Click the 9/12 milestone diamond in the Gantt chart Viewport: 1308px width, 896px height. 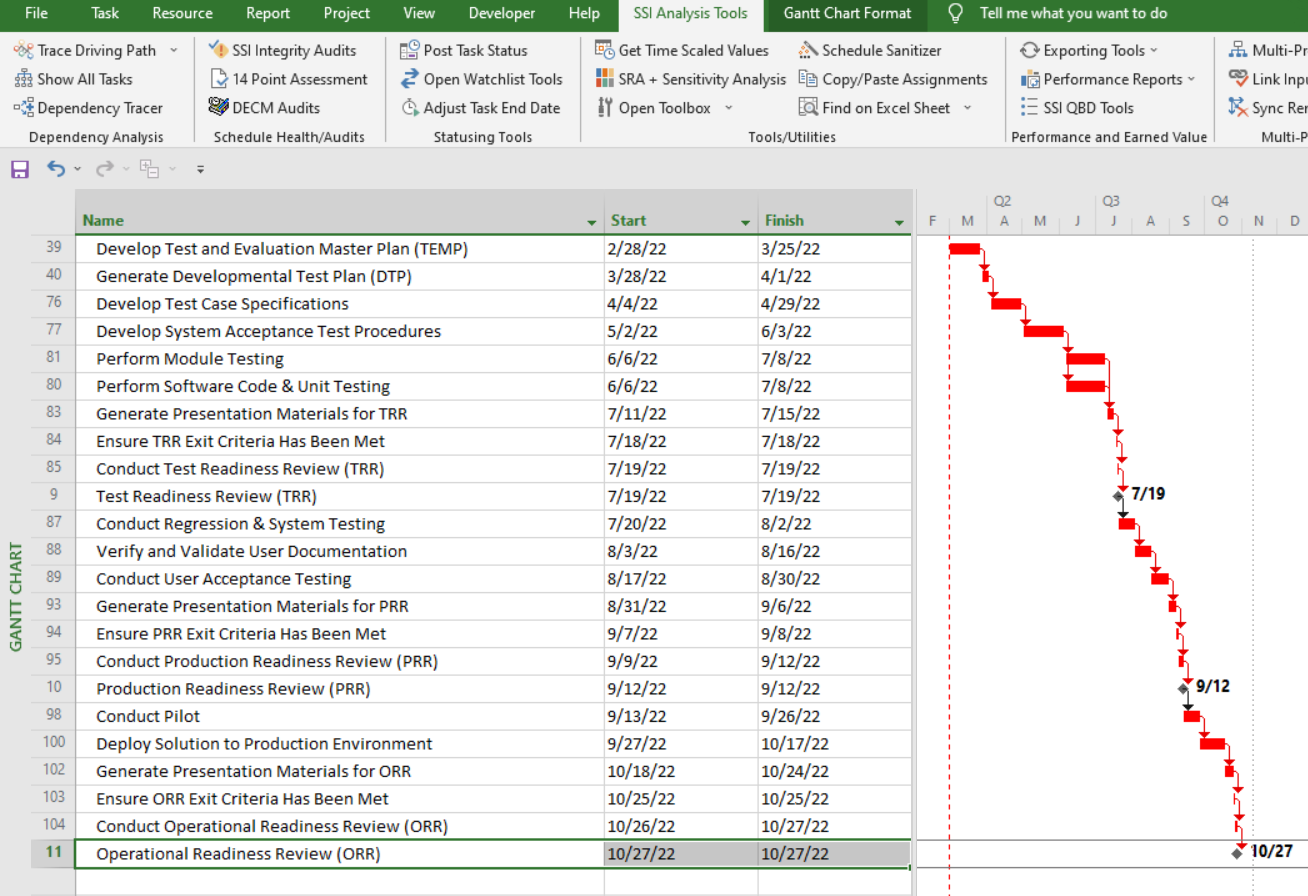[x=1183, y=688]
